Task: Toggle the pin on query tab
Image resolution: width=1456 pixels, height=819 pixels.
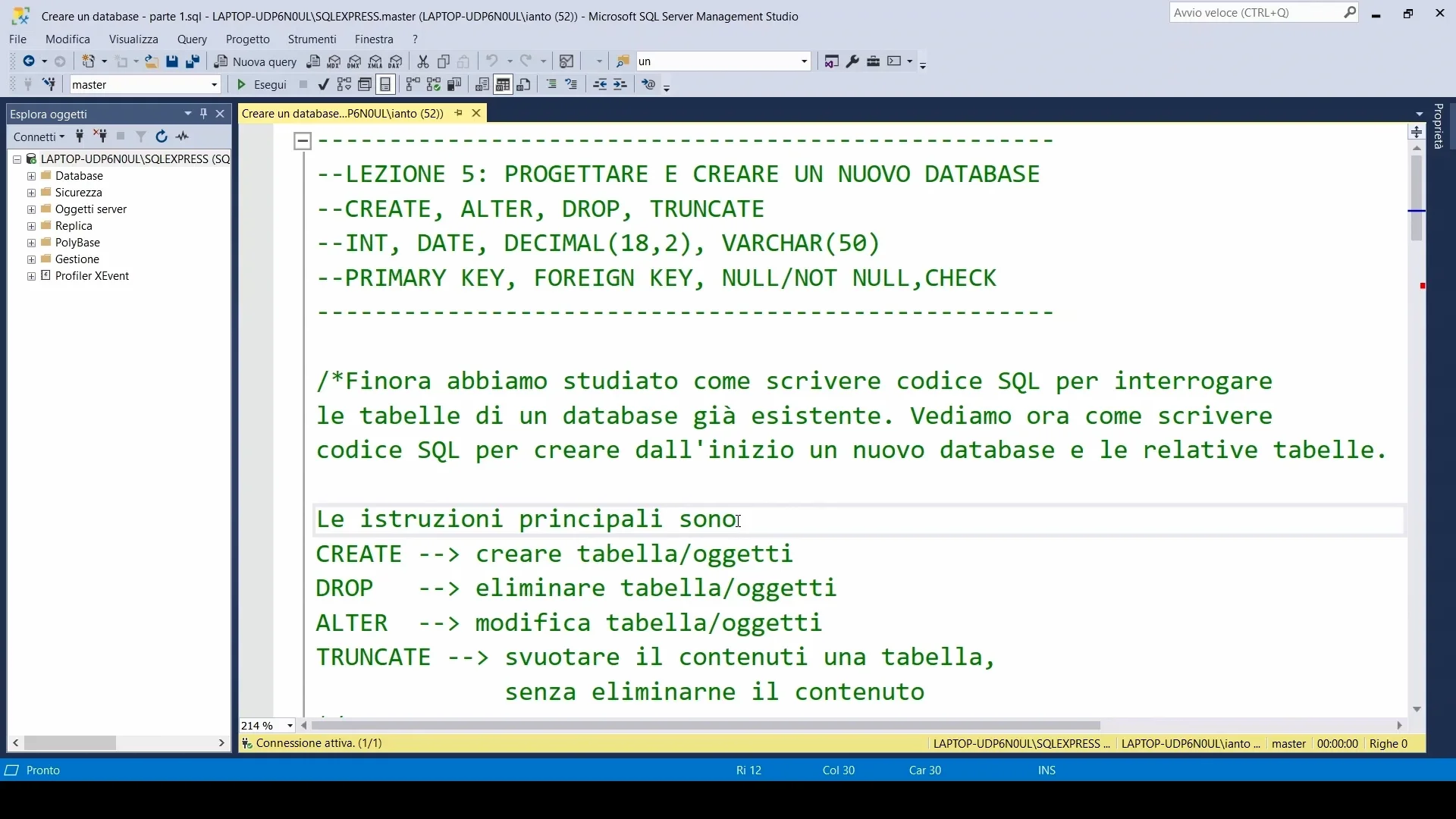Action: (458, 113)
